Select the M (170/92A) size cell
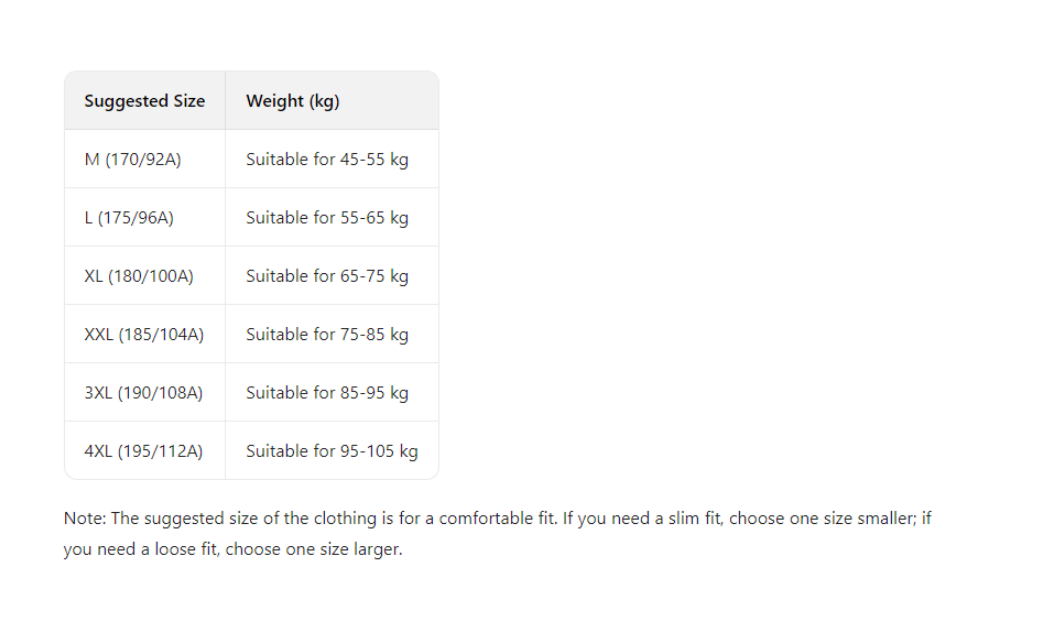The width and height of the screenshot is (1054, 640). click(133, 159)
